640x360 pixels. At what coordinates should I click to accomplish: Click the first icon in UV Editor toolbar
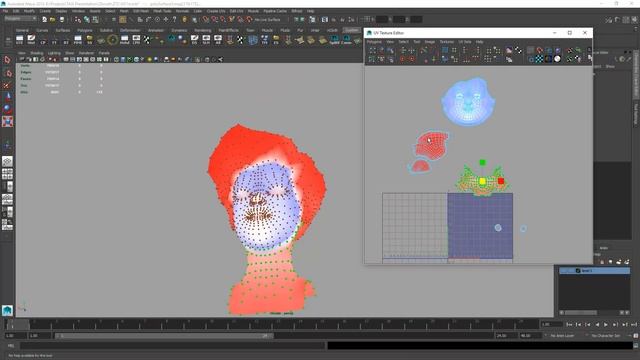click(x=372, y=50)
